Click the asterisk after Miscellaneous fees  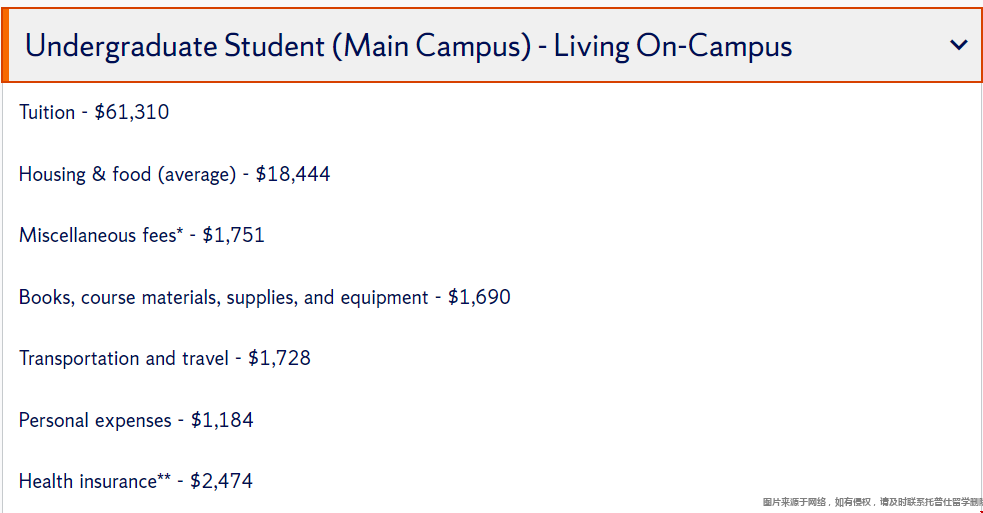coord(180,233)
